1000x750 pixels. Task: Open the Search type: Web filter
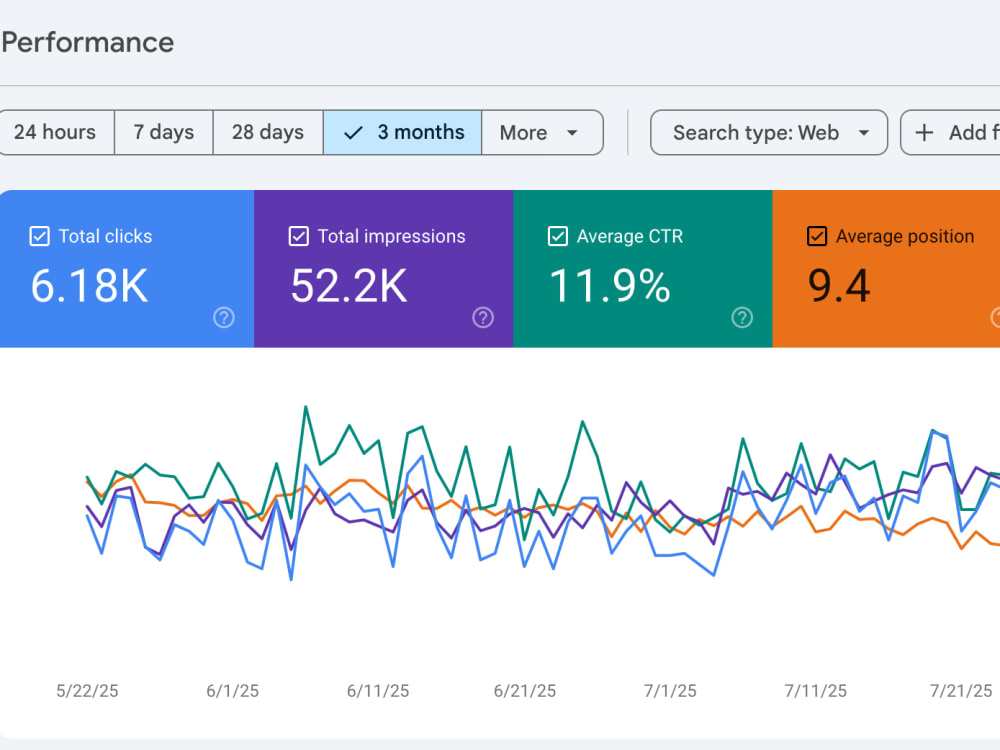pyautogui.click(x=769, y=133)
